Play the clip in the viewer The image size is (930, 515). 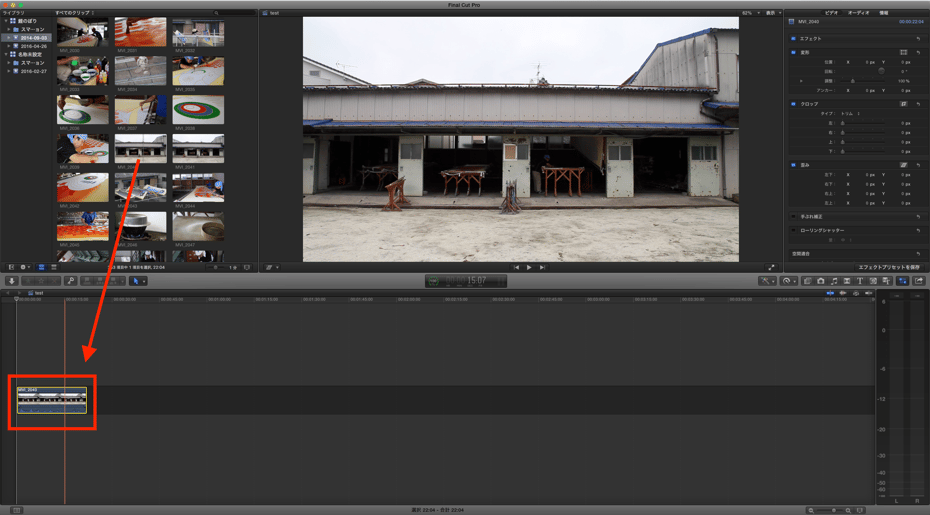pyautogui.click(x=529, y=267)
